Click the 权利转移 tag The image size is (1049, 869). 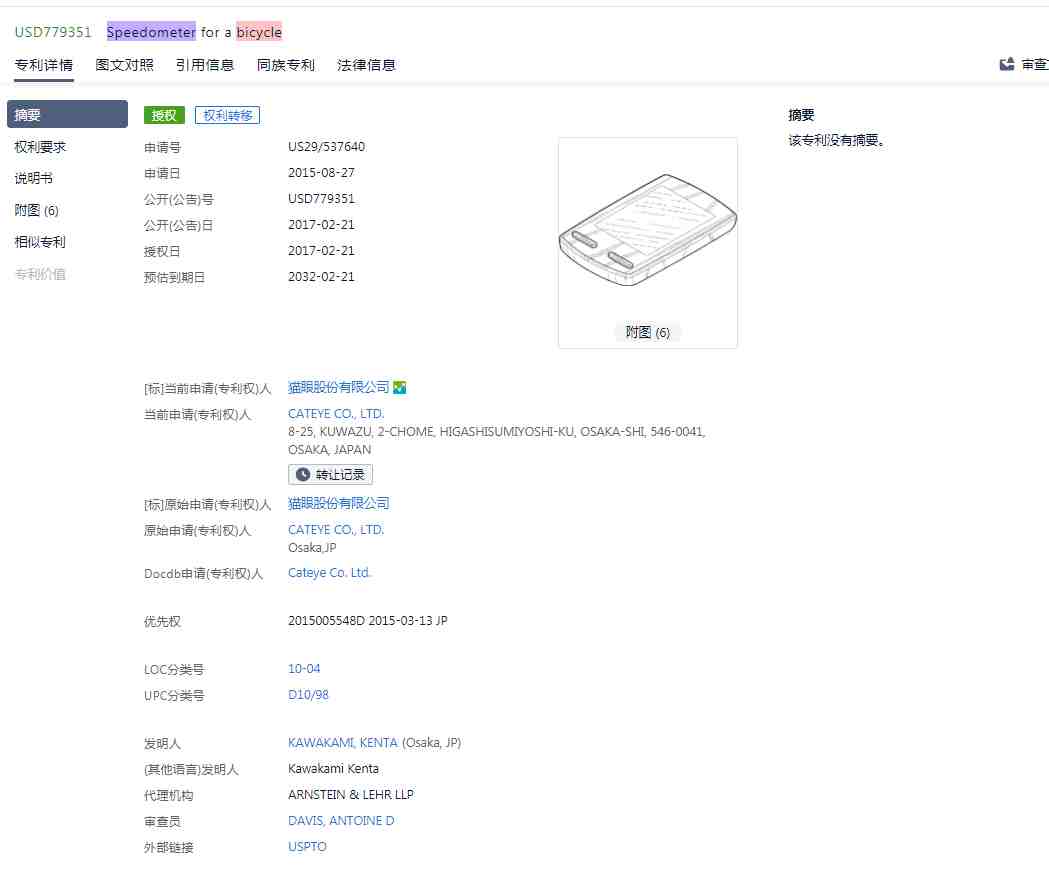tap(227, 116)
